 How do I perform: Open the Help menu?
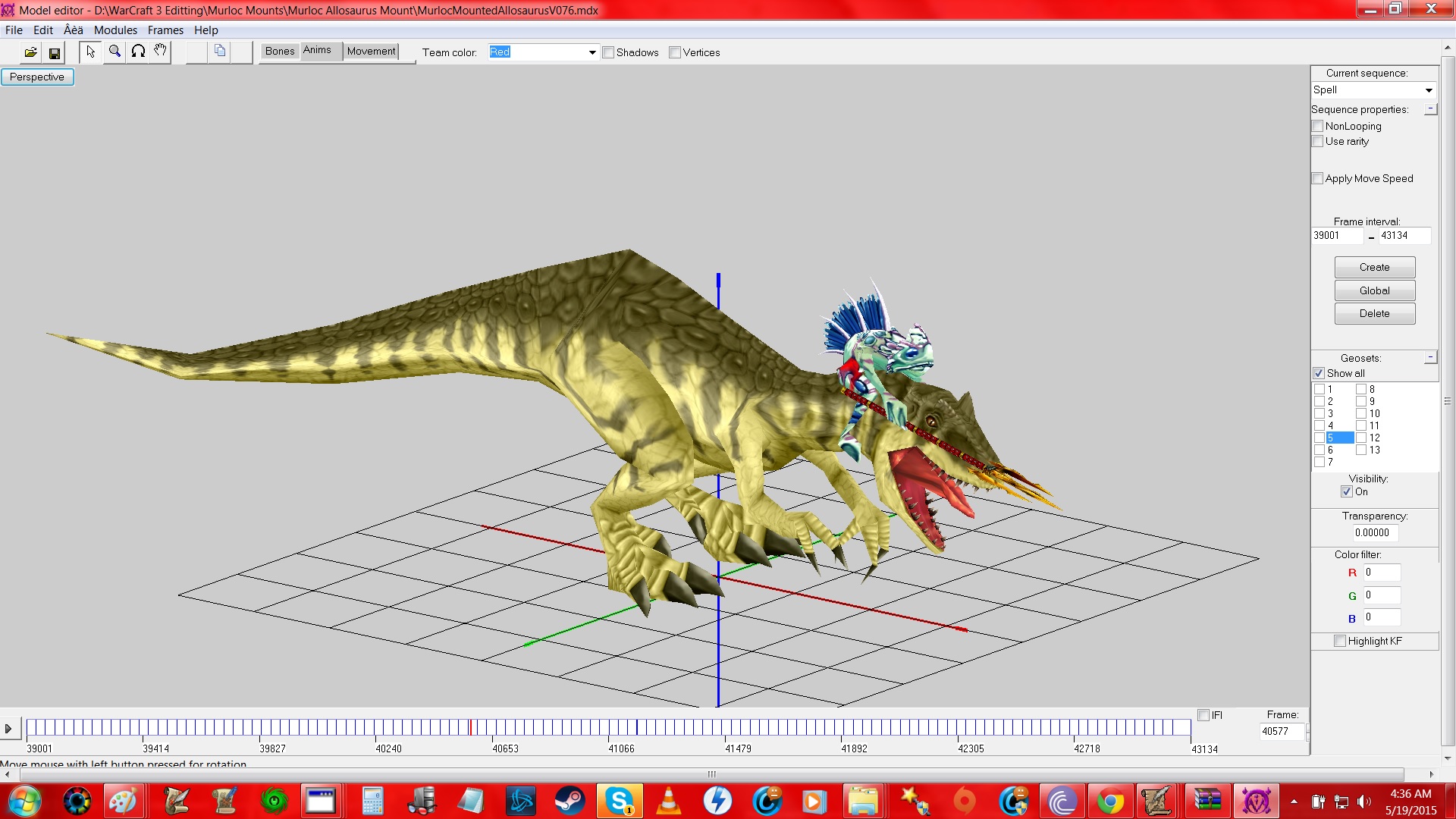pyautogui.click(x=206, y=30)
